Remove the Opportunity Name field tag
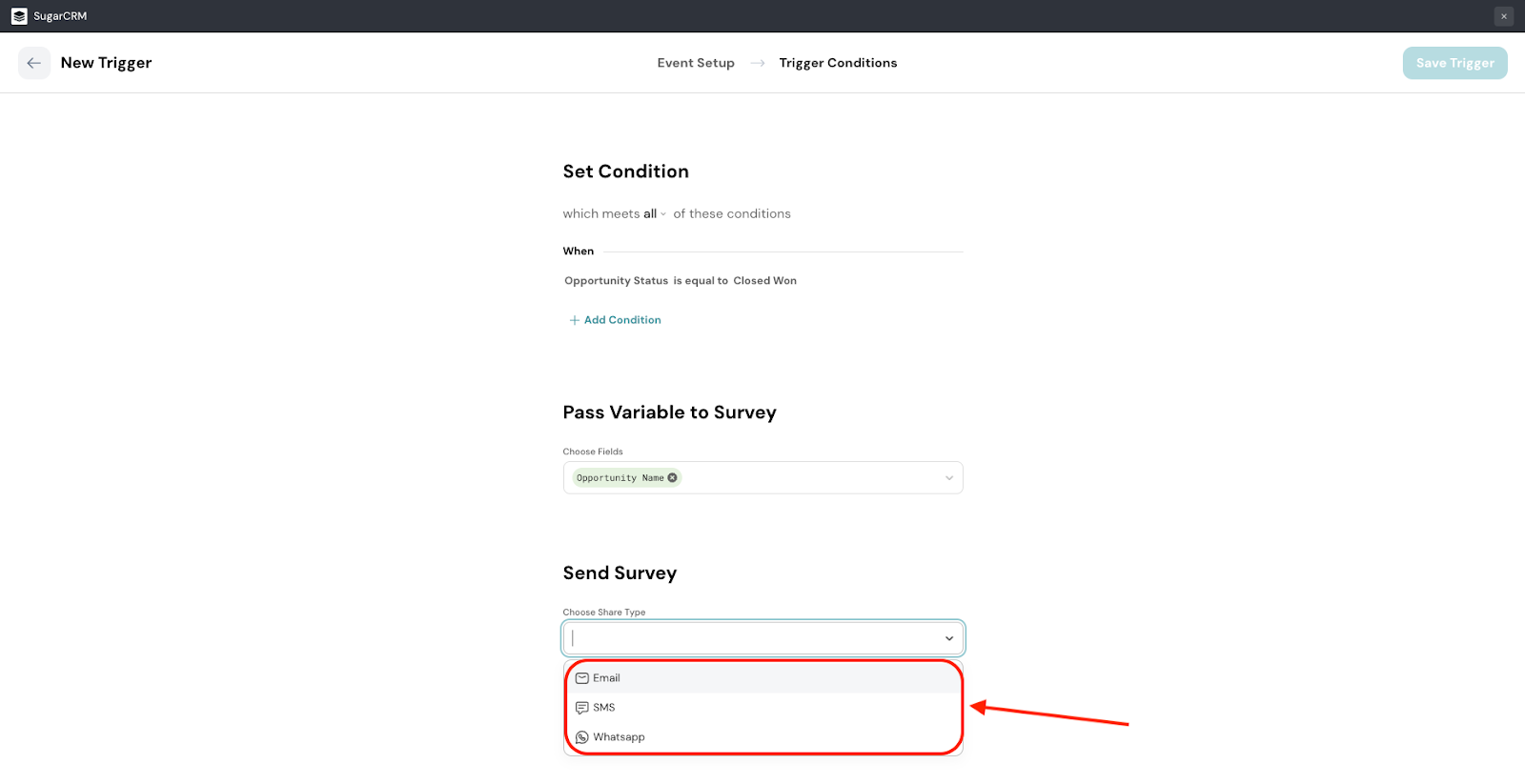Screen dimensions: 1525x784 673,478
